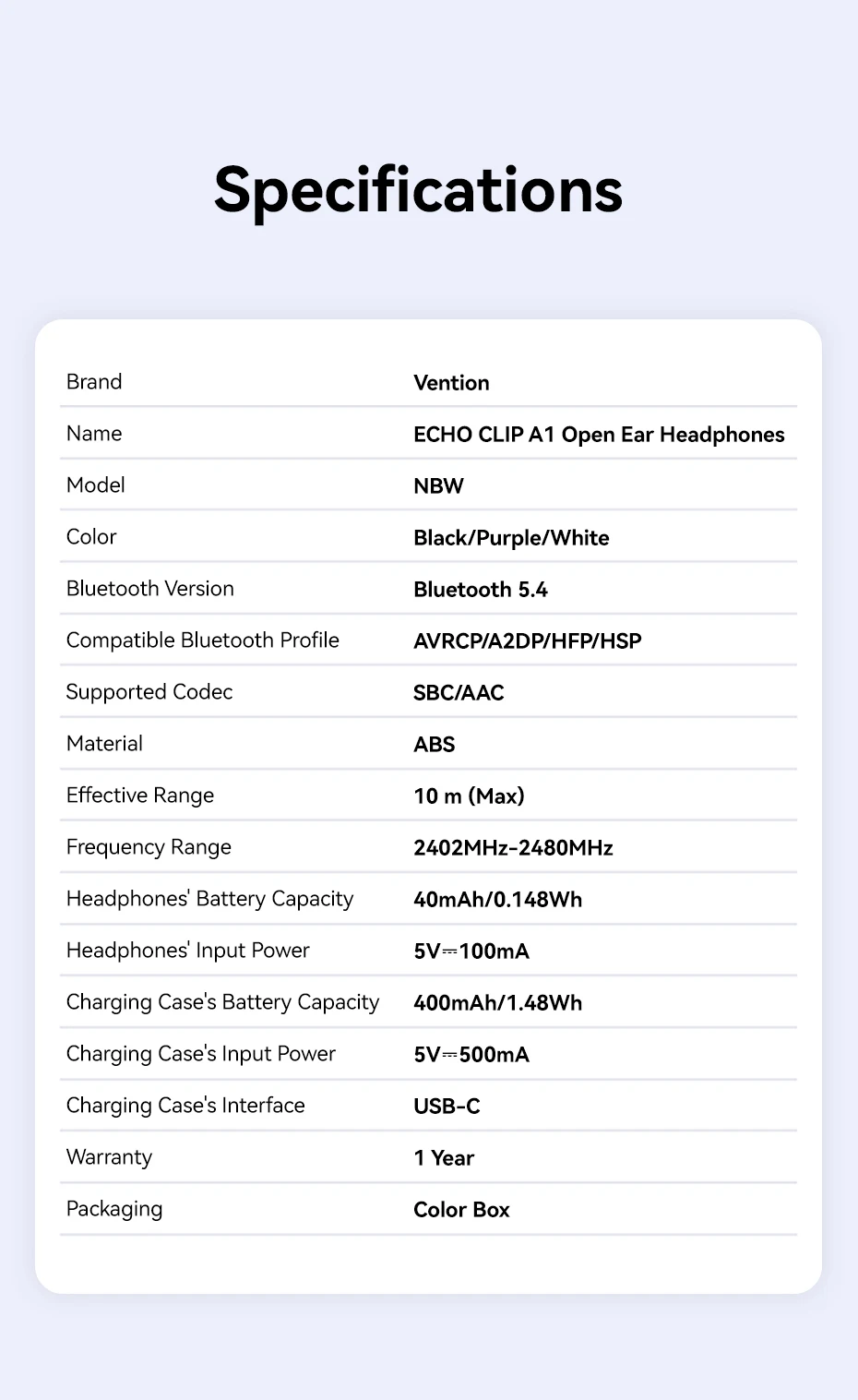Select the ECHO CLIP A1 Open Ear Headphones name

(599, 435)
